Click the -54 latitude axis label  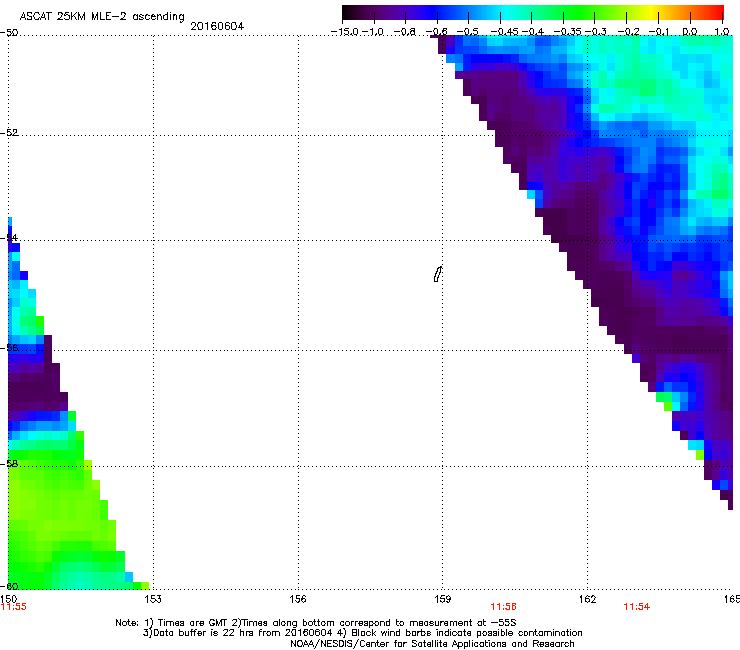coord(9,237)
